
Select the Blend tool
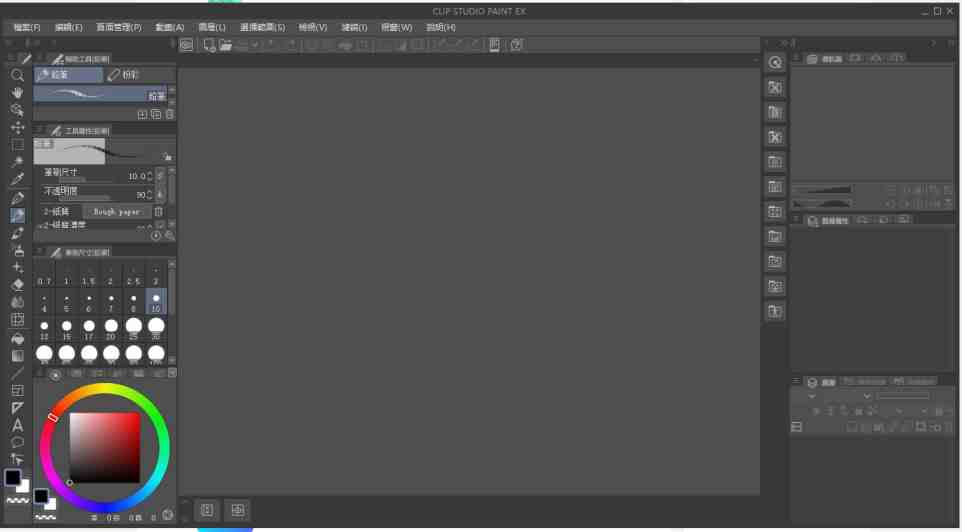point(17,303)
